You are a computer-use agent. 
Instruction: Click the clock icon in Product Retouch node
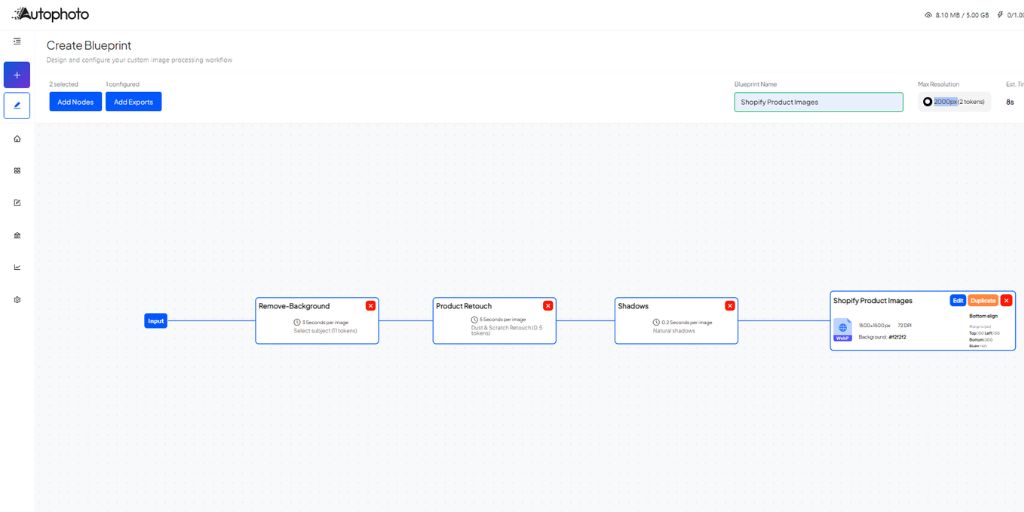[475, 319]
